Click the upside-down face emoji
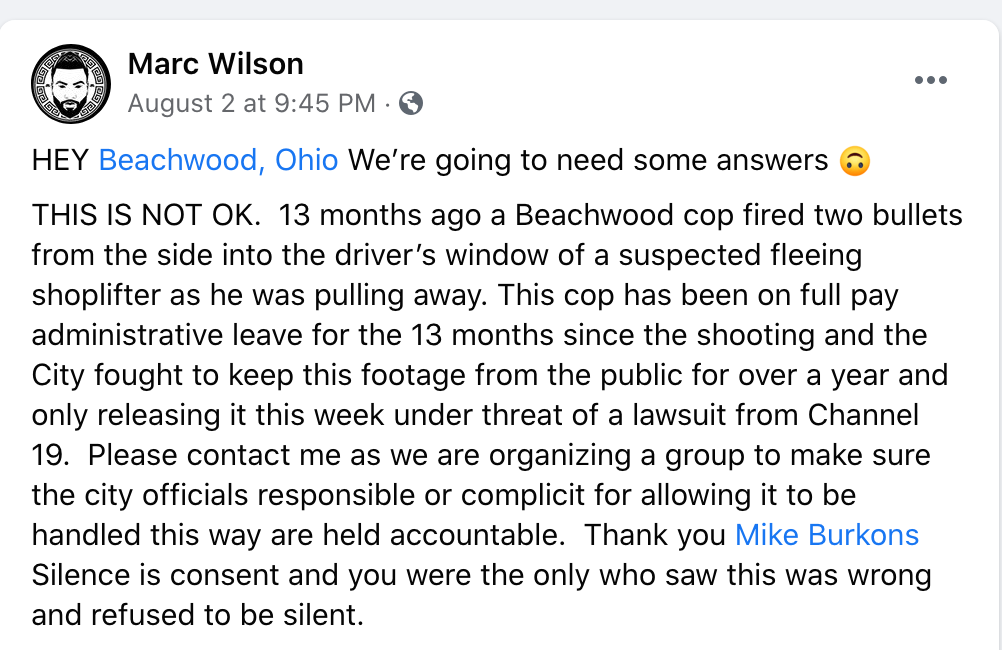Screen dimensions: 1002x650 [x=856, y=159]
